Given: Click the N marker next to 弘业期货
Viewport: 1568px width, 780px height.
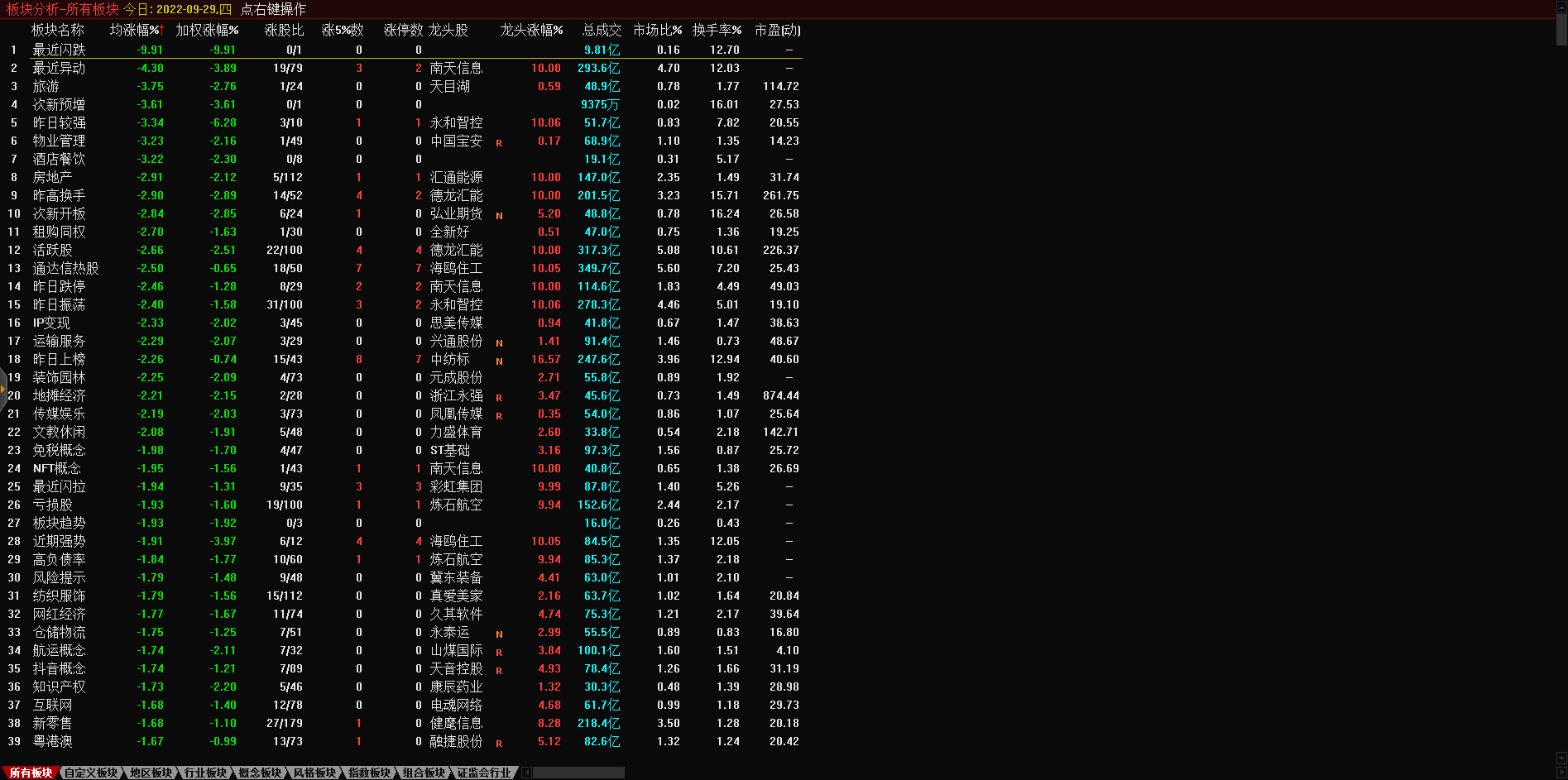Looking at the screenshot, I should coord(499,216).
